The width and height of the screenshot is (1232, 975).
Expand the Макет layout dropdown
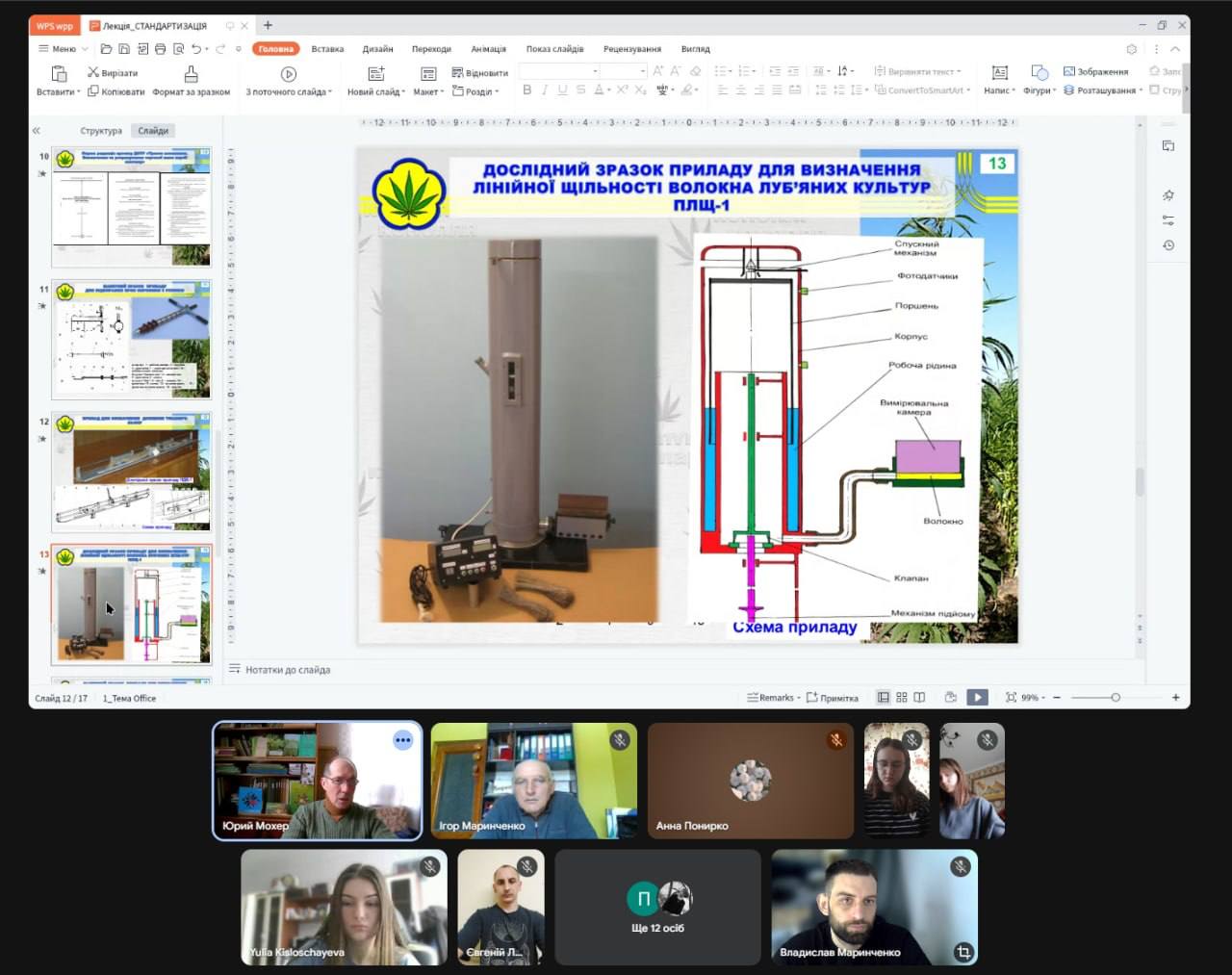(428, 91)
